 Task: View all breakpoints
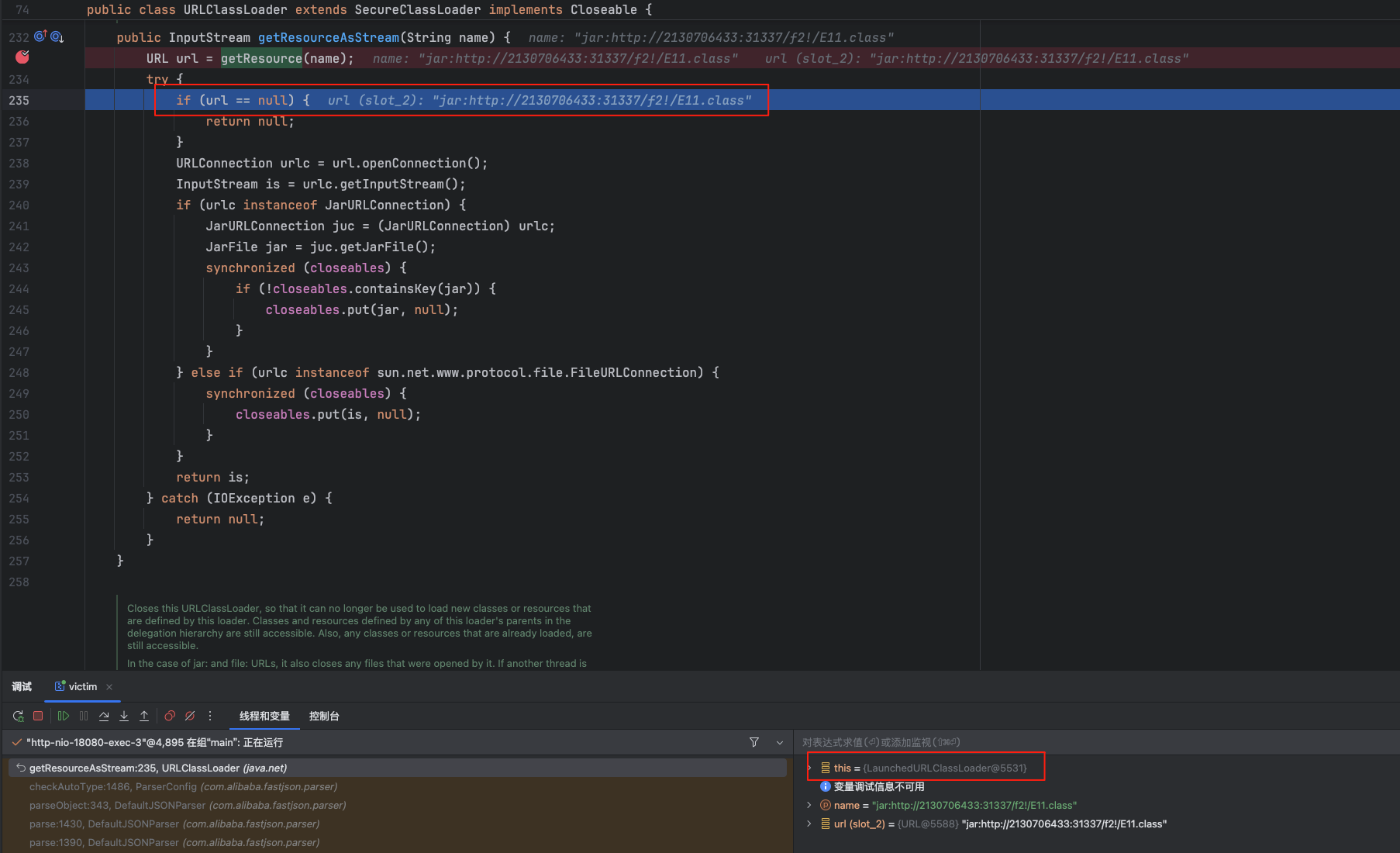(x=170, y=716)
